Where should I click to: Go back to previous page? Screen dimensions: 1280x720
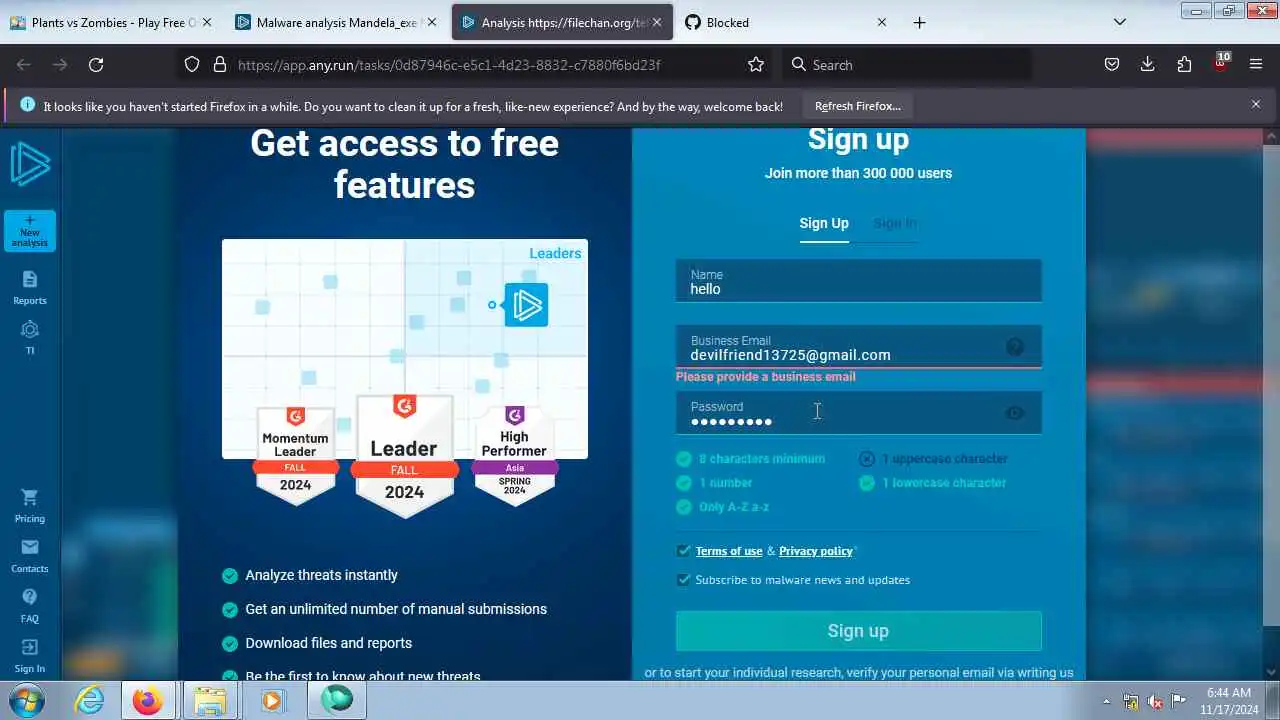click(x=24, y=65)
